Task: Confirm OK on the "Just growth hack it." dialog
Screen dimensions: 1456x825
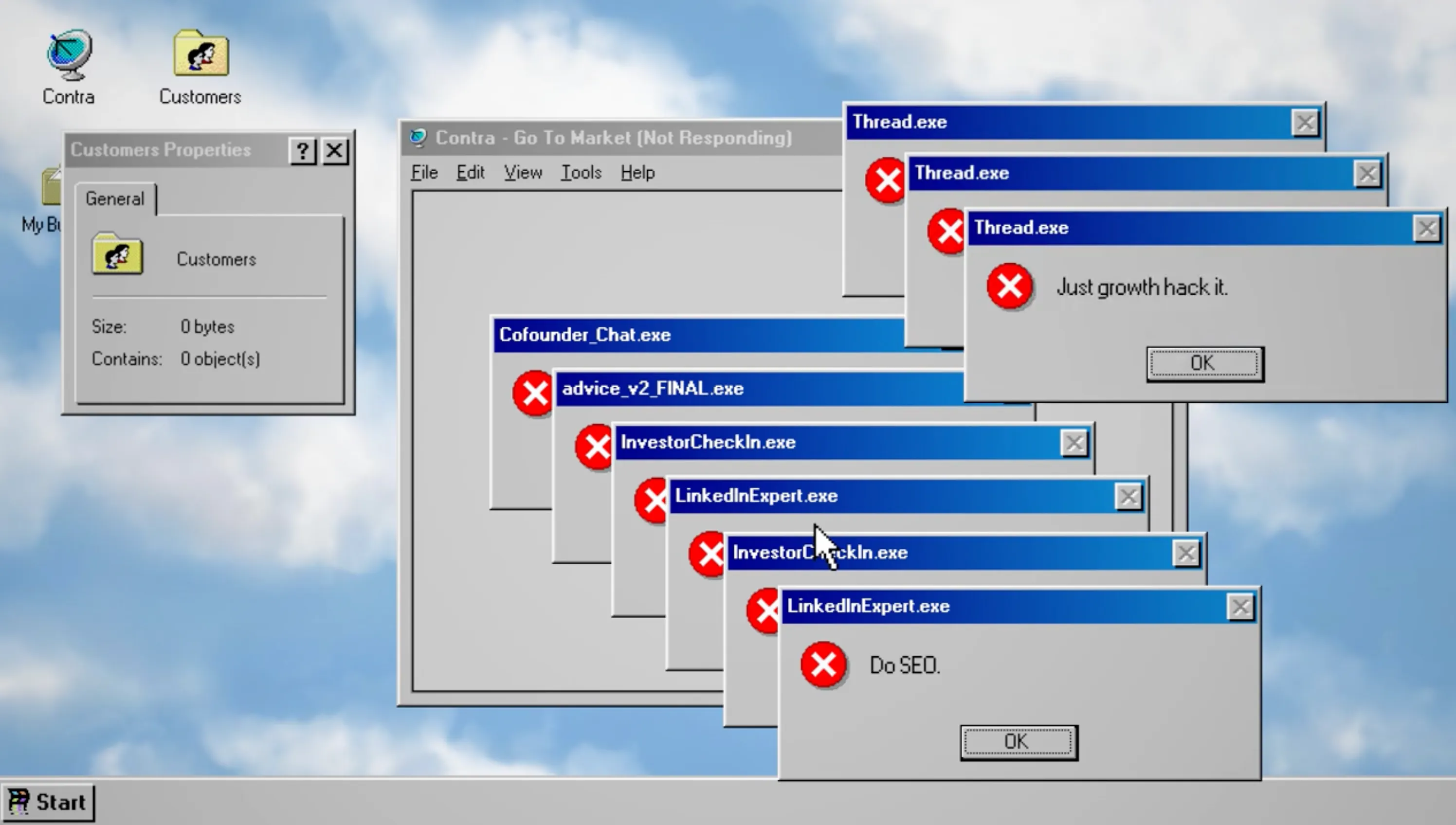Action: (x=1204, y=363)
